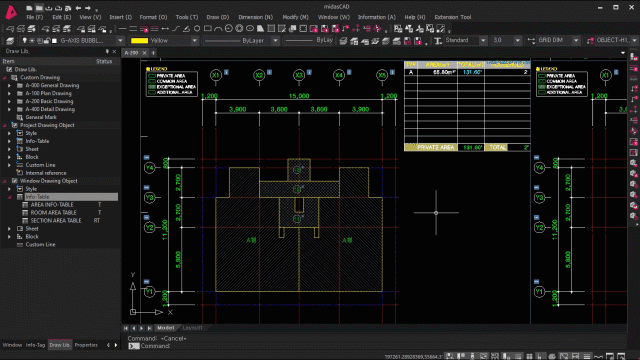Switch to the Properties panel tab
Viewport: 640px width, 360px height.
tap(86, 345)
